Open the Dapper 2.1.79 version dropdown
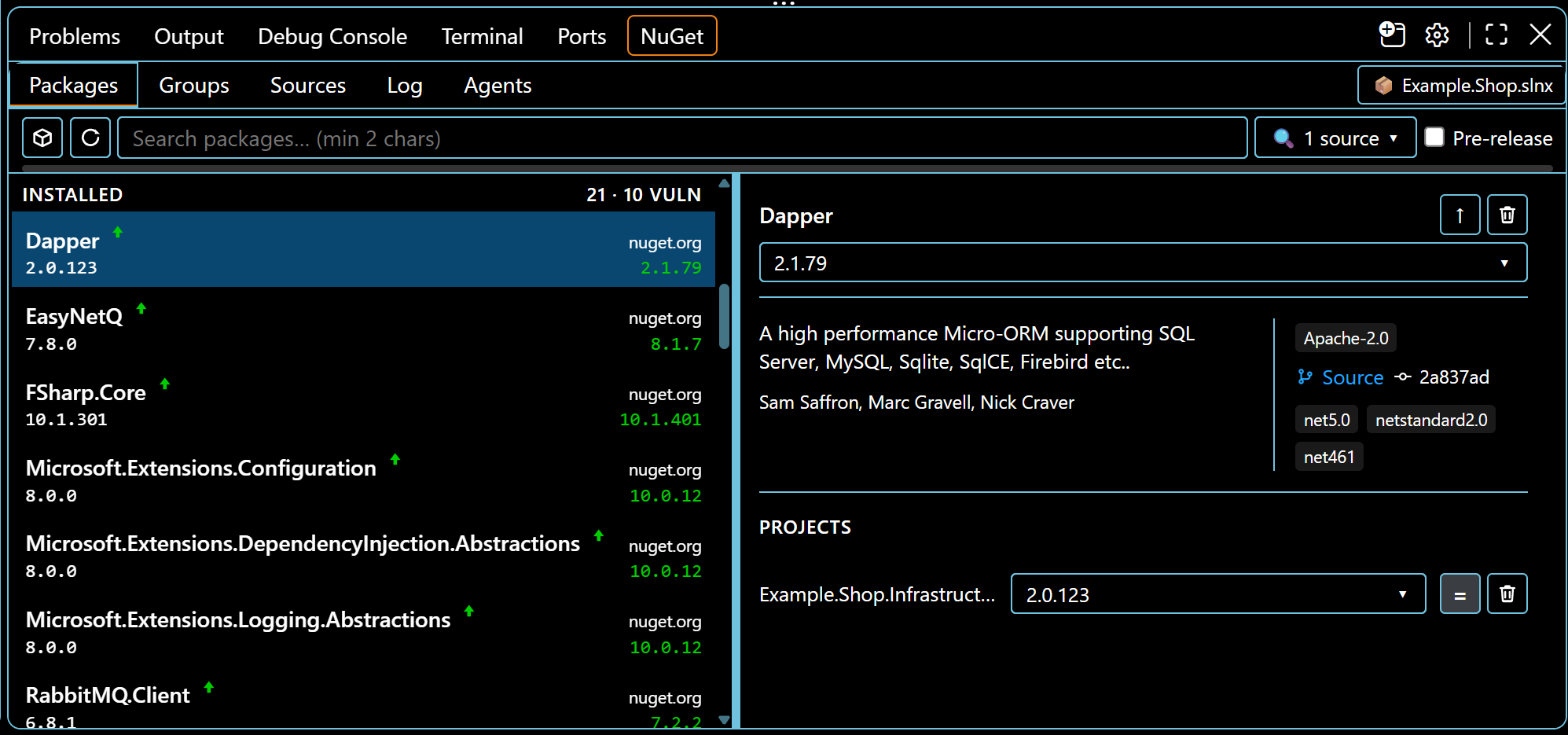1568x735 pixels. [1143, 263]
